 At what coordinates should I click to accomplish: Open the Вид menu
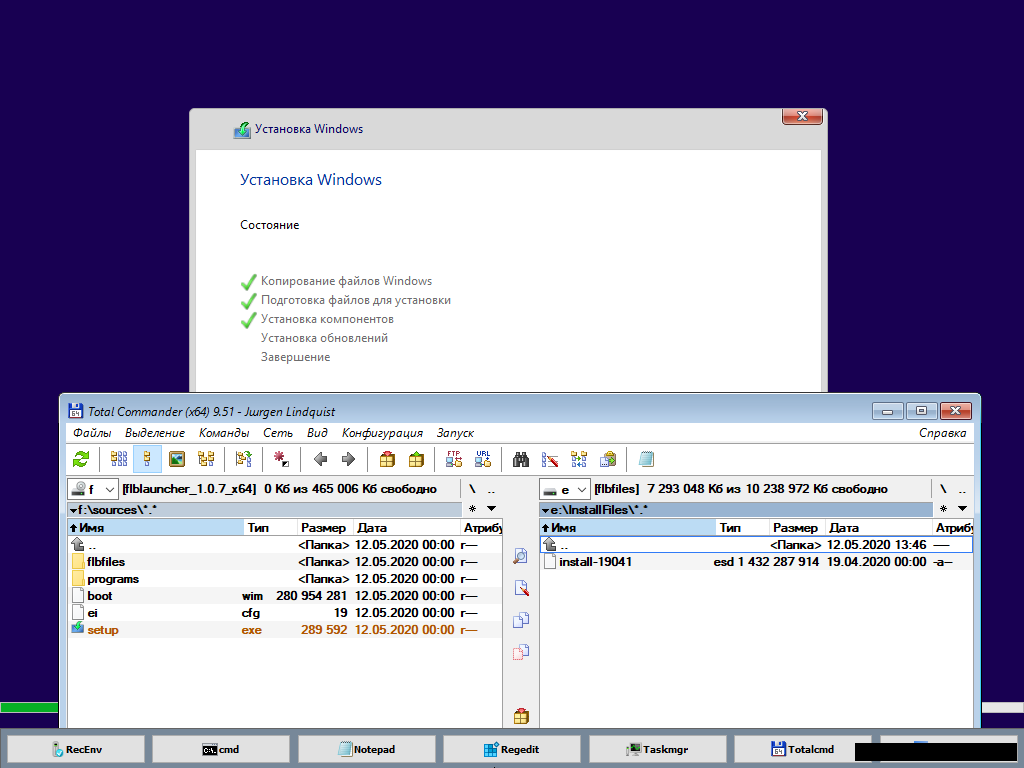tap(317, 433)
